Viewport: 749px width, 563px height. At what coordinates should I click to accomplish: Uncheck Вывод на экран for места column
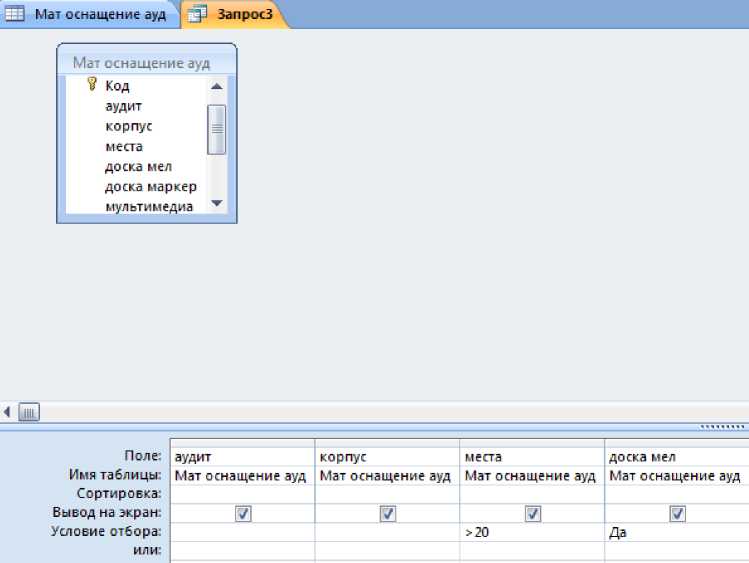[533, 513]
